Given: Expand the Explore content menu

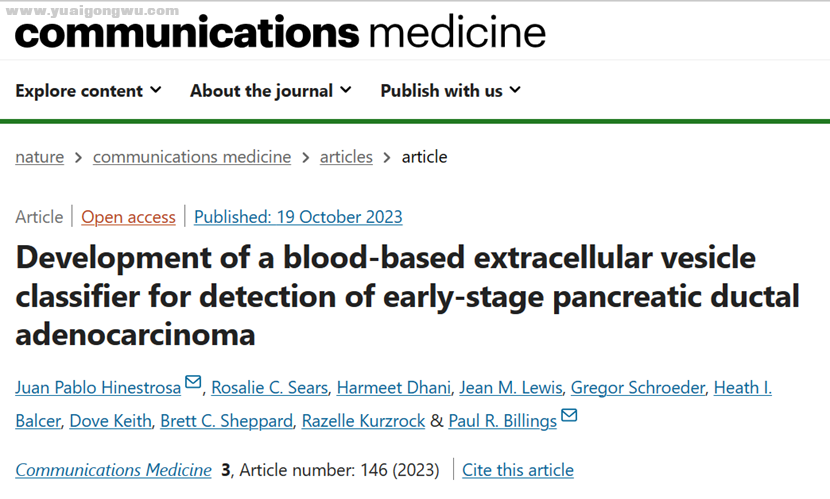Looking at the screenshot, I should (x=88, y=90).
